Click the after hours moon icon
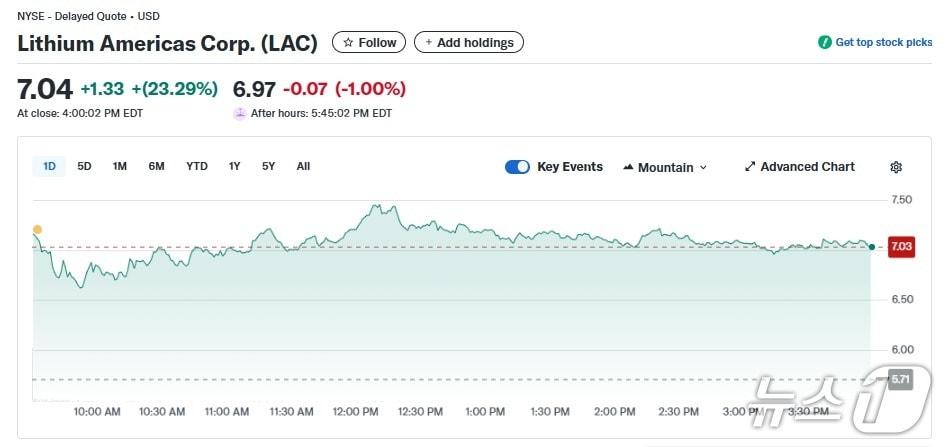Viewport: 945px width, 447px height. pos(240,114)
